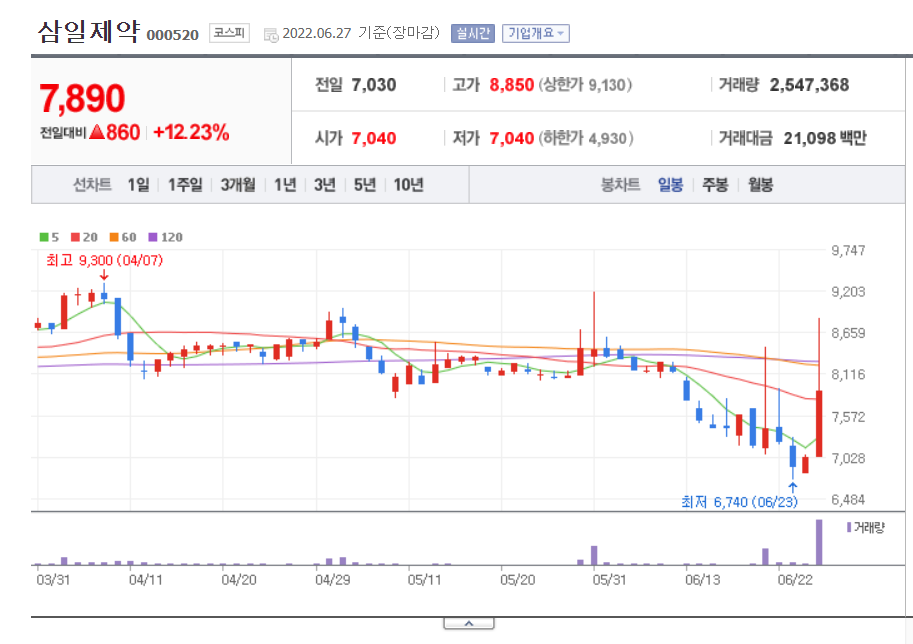Click the 실시간 real-time button
Viewport: 913px width, 644px height.
[472, 33]
